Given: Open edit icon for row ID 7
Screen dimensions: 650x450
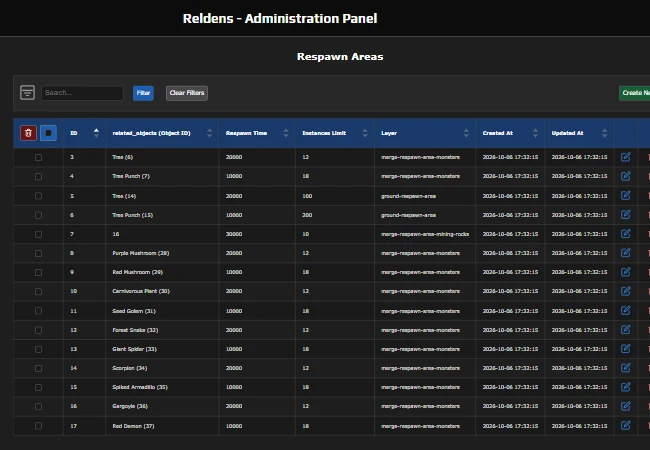Looking at the screenshot, I should point(626,234).
